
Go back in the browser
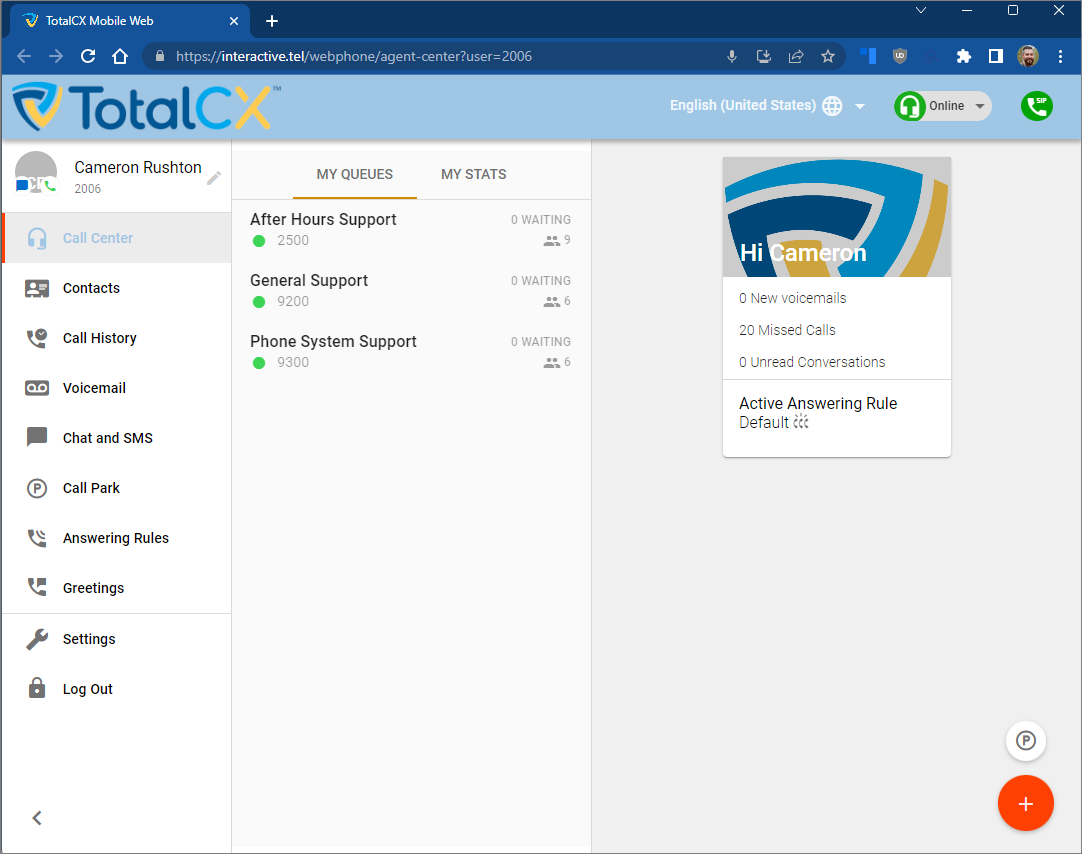pyautogui.click(x=24, y=57)
